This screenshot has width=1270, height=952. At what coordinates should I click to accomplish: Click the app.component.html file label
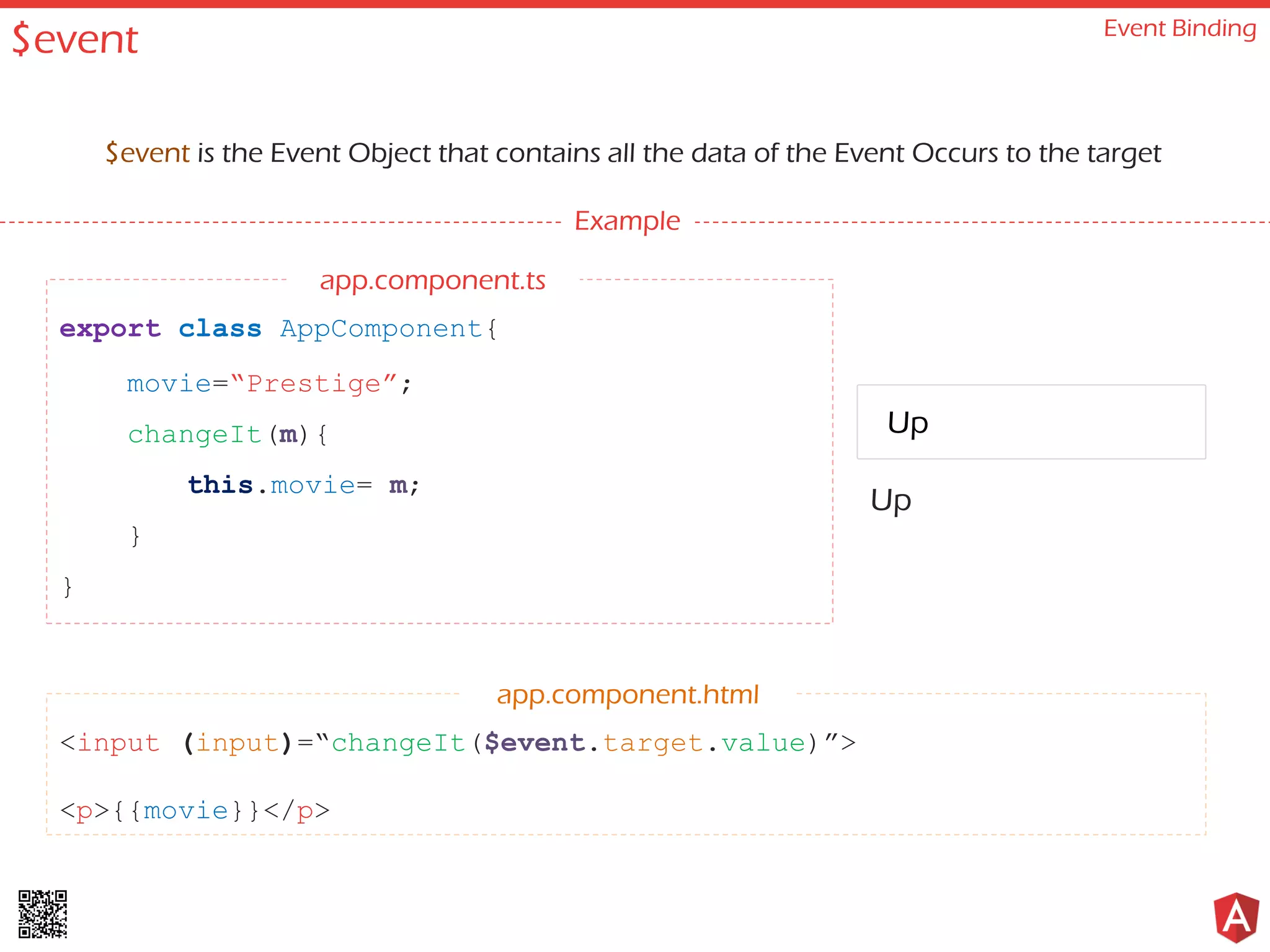627,695
